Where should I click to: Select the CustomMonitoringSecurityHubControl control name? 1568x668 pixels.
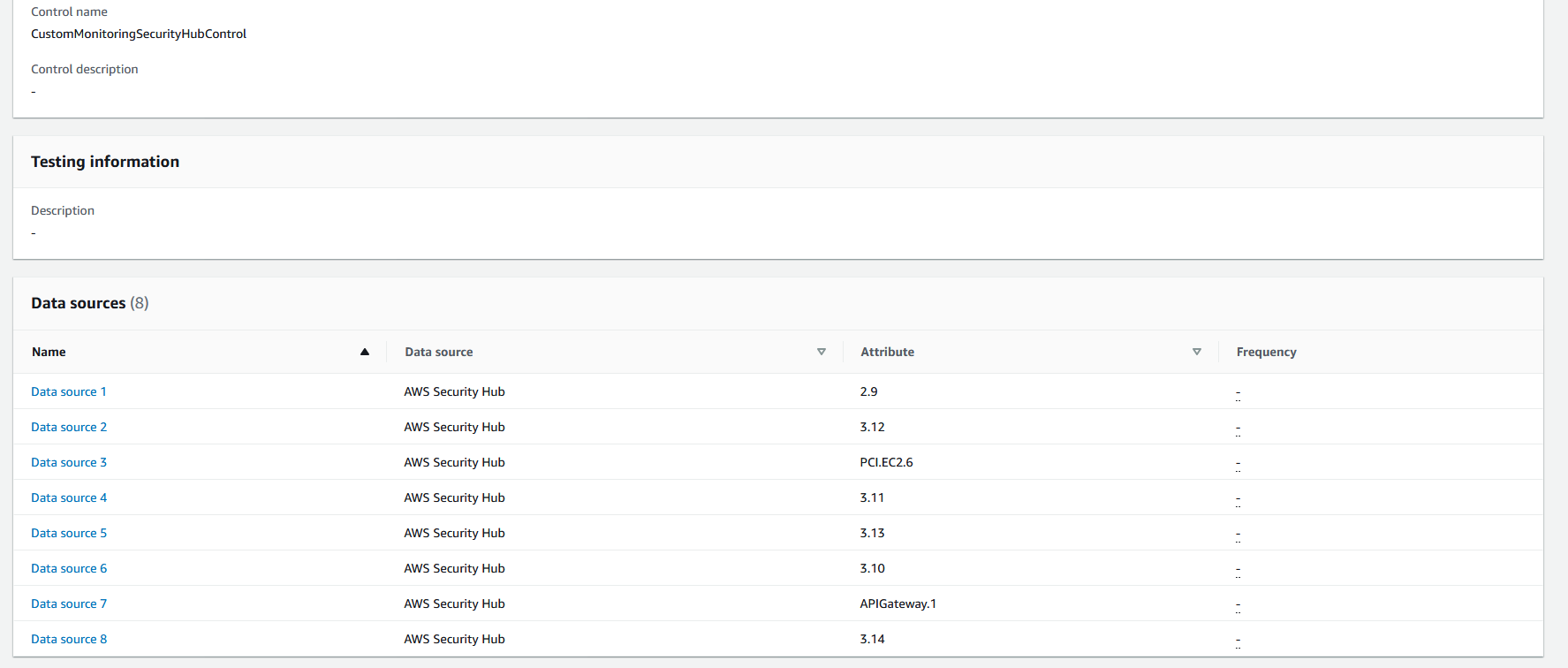(139, 34)
